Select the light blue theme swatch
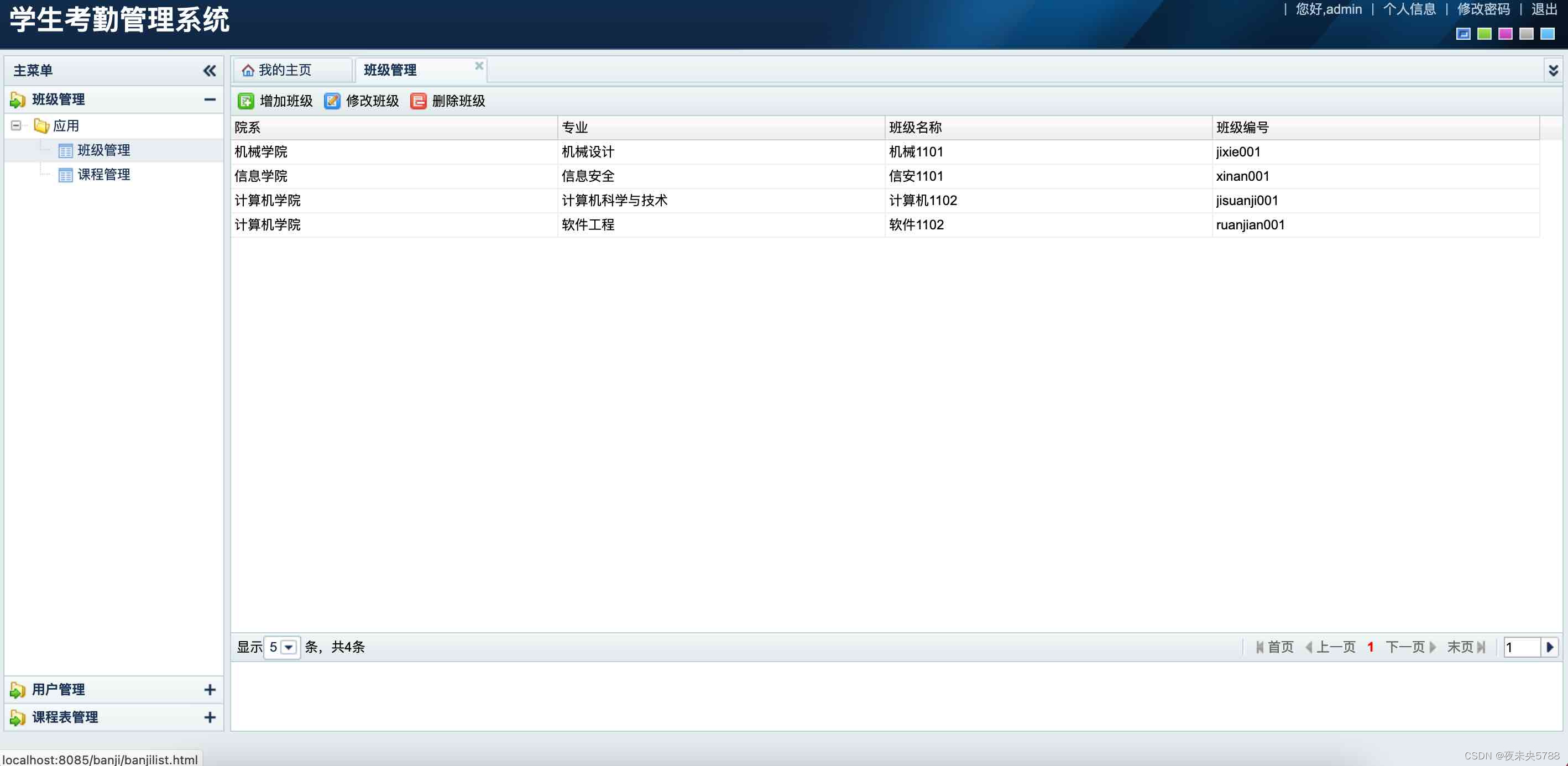The height and width of the screenshot is (766, 1568). (x=1548, y=34)
